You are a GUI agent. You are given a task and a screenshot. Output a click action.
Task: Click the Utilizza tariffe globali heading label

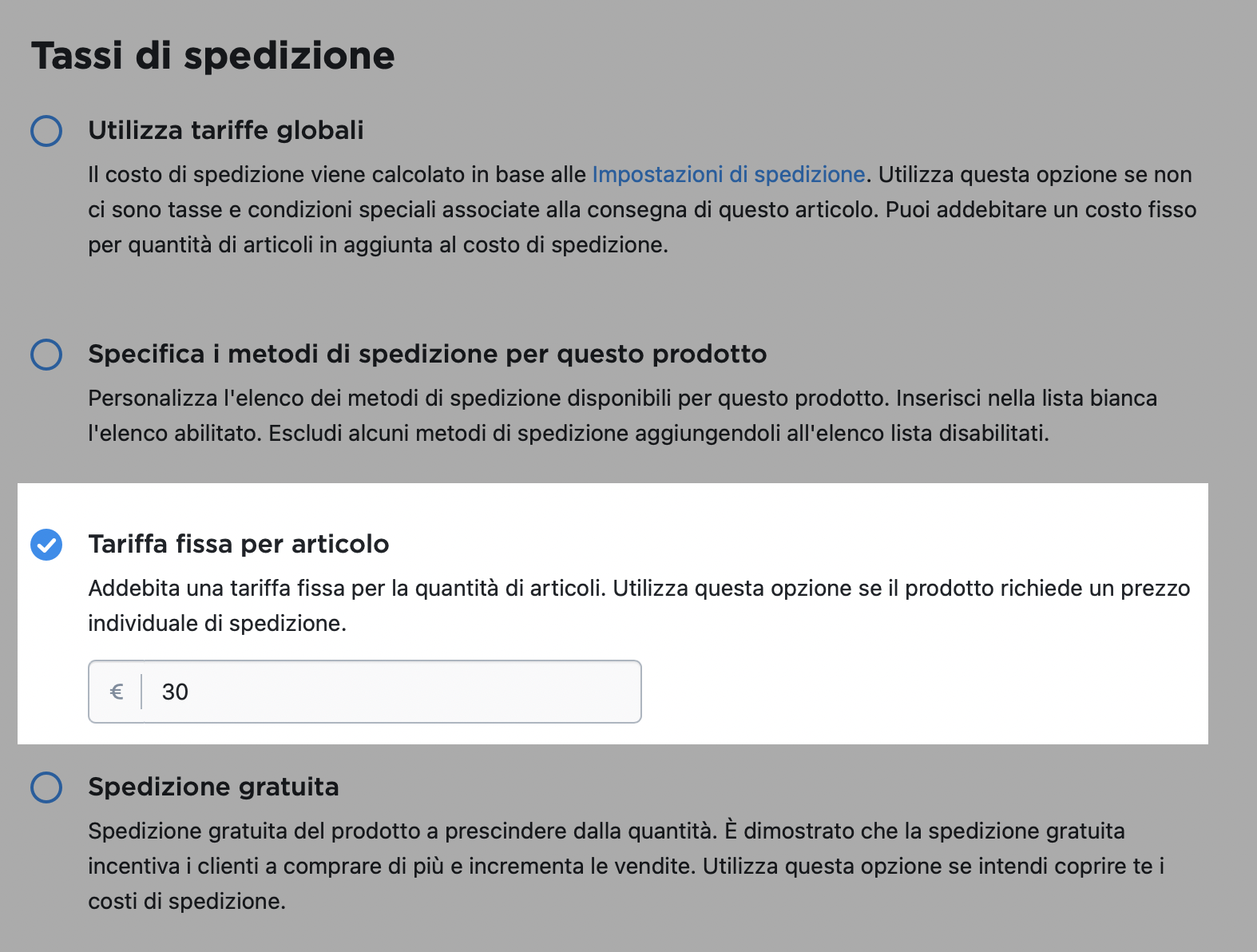click(x=226, y=130)
